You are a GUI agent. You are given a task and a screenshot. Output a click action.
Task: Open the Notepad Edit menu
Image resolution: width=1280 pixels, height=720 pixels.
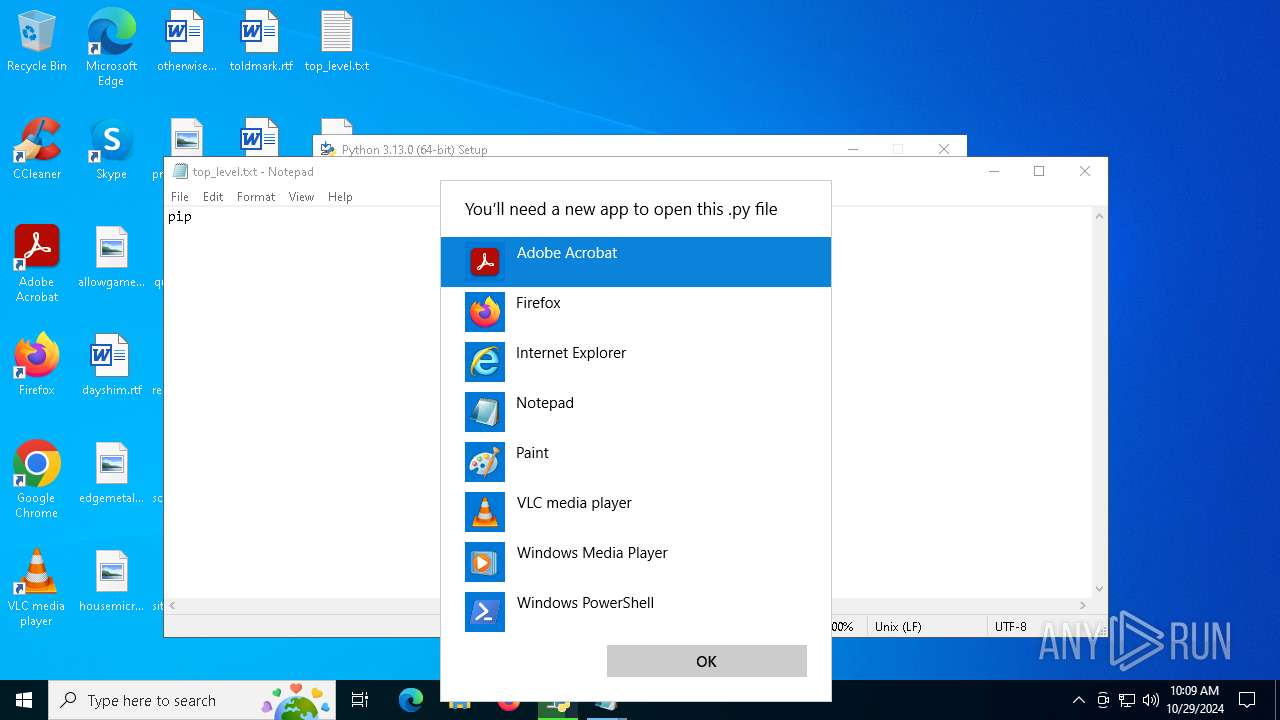[213, 197]
